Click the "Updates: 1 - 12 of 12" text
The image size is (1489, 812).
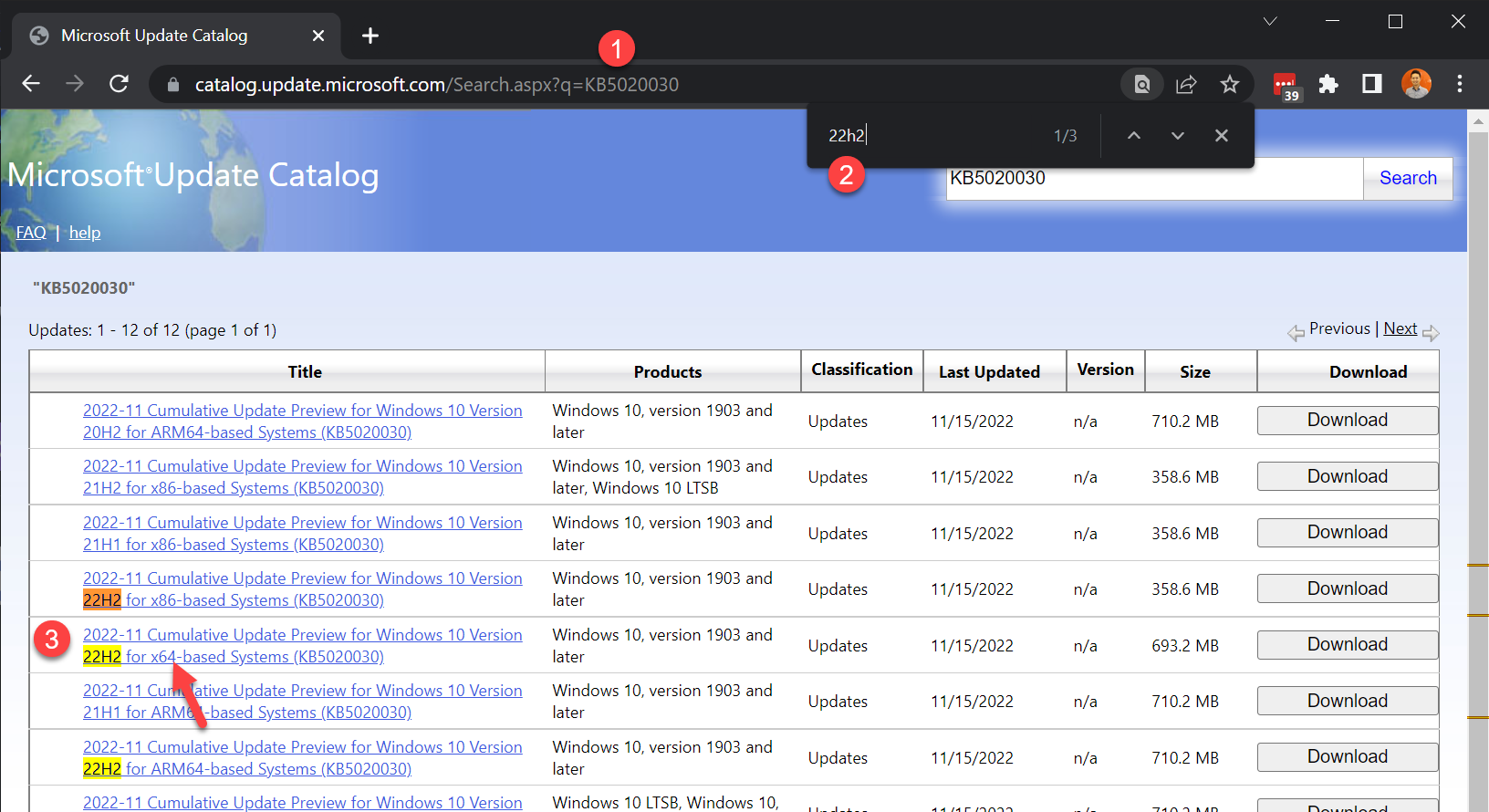(x=152, y=330)
